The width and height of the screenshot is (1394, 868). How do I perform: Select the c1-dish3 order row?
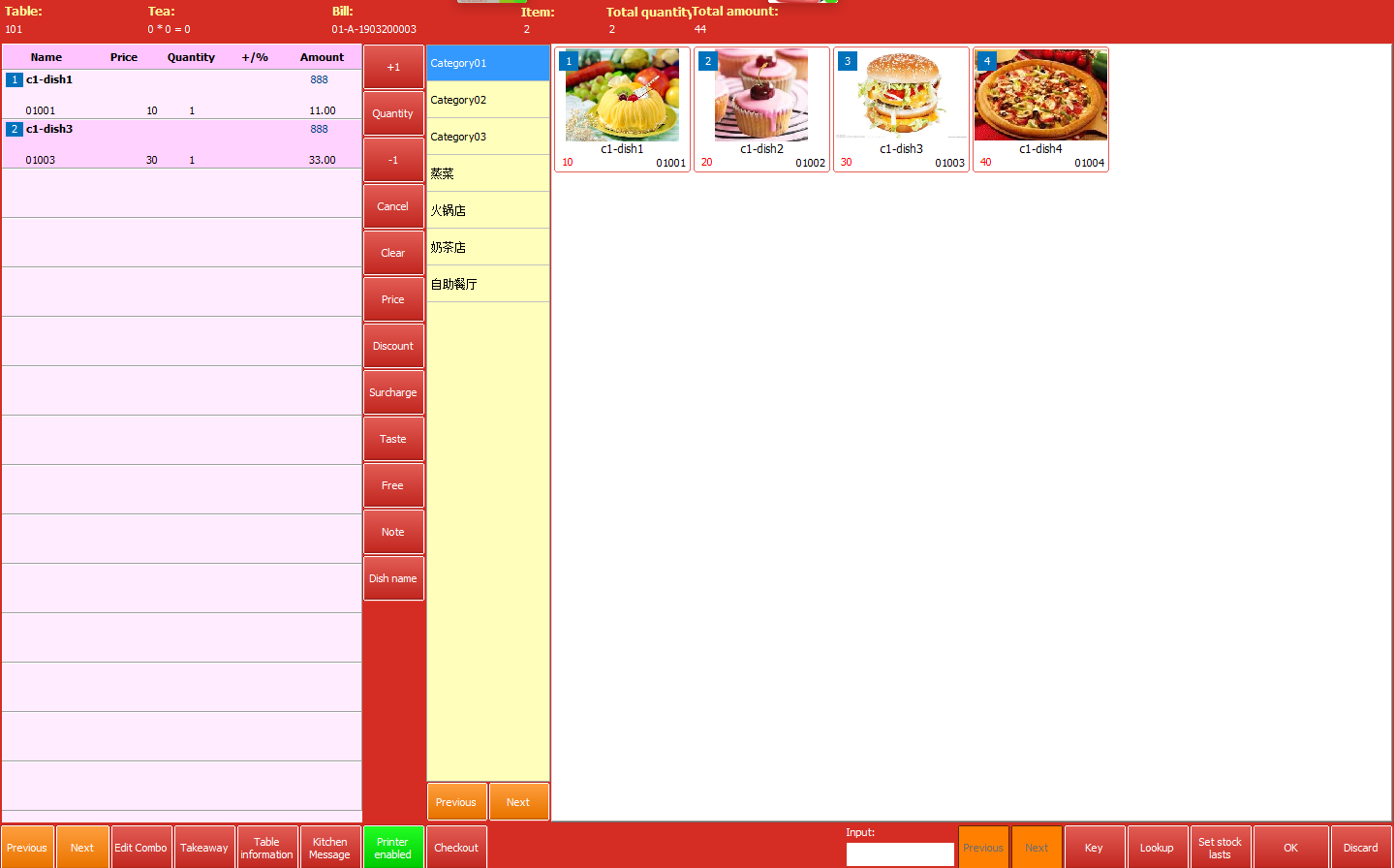pyautogui.click(x=181, y=144)
